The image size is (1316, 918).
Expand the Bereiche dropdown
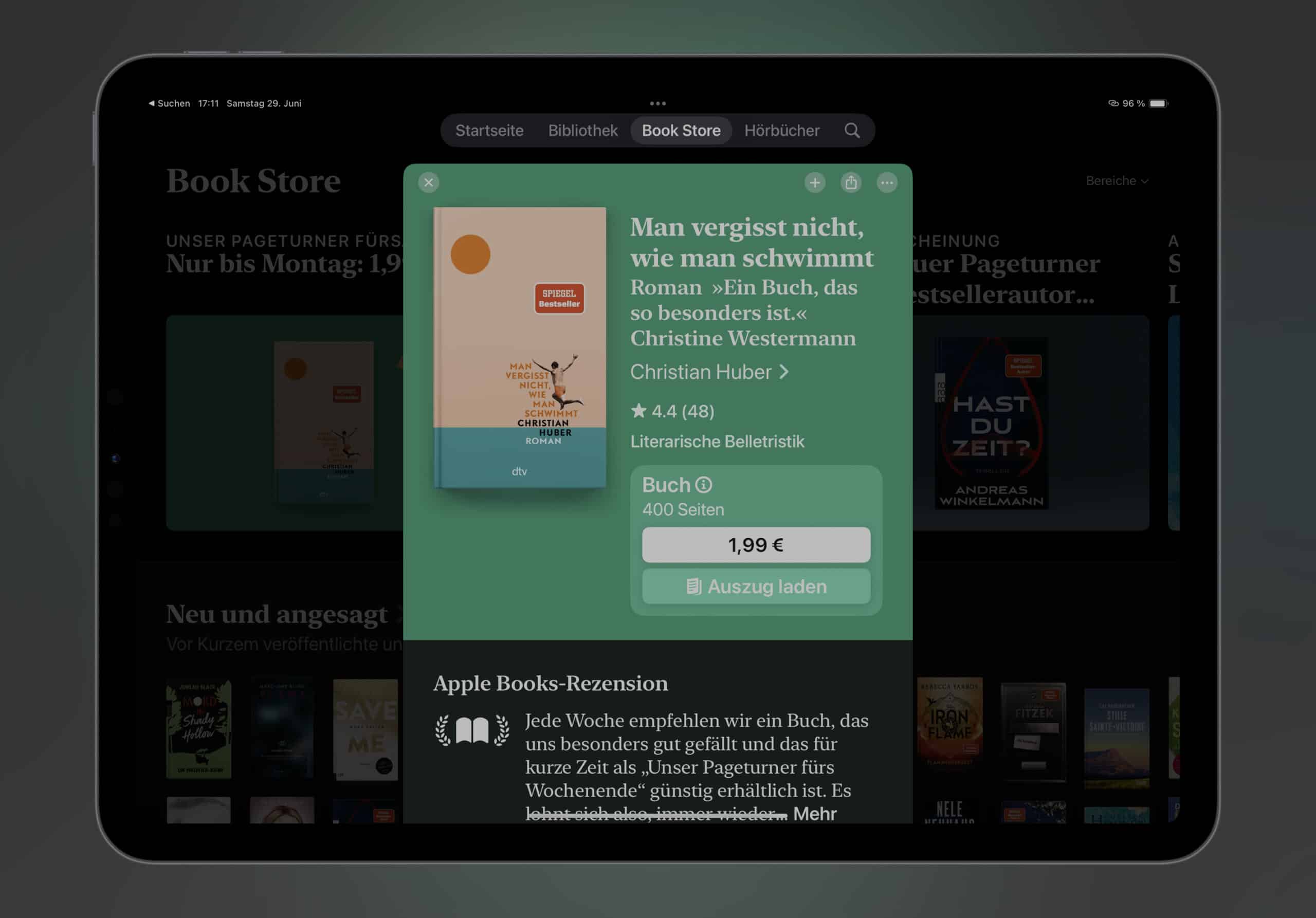[x=1117, y=181]
